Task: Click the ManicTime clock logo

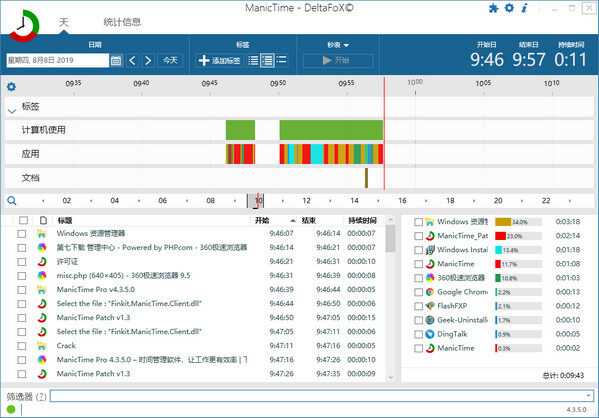Action: point(24,25)
